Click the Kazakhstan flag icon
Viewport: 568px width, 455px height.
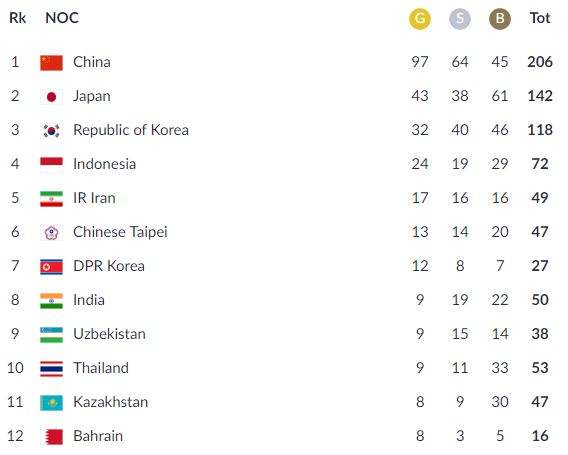coord(51,403)
